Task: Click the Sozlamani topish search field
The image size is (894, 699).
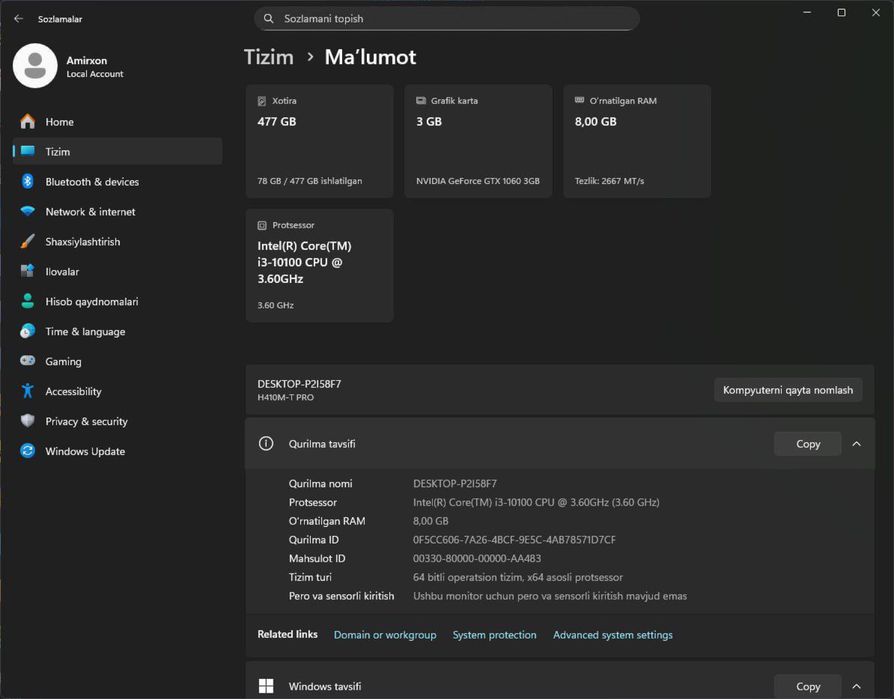Action: click(x=446, y=18)
